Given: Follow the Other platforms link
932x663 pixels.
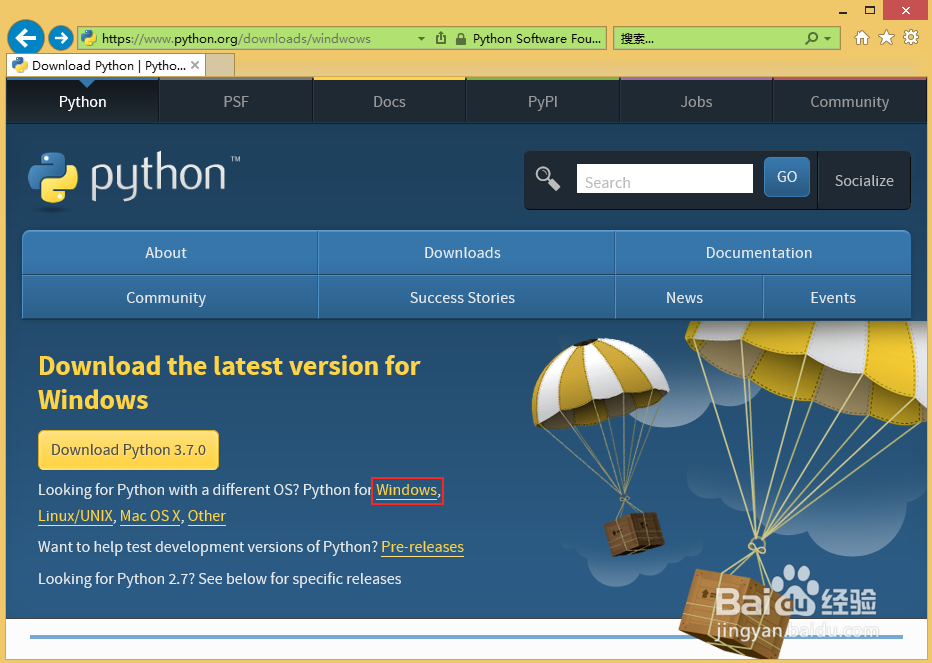Looking at the screenshot, I should click(207, 516).
